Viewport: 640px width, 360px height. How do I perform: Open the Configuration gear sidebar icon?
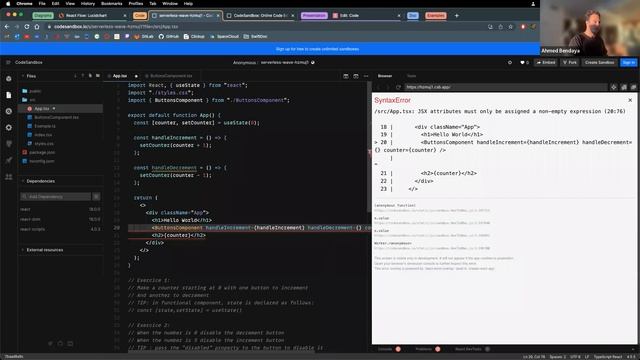(x=9, y=128)
